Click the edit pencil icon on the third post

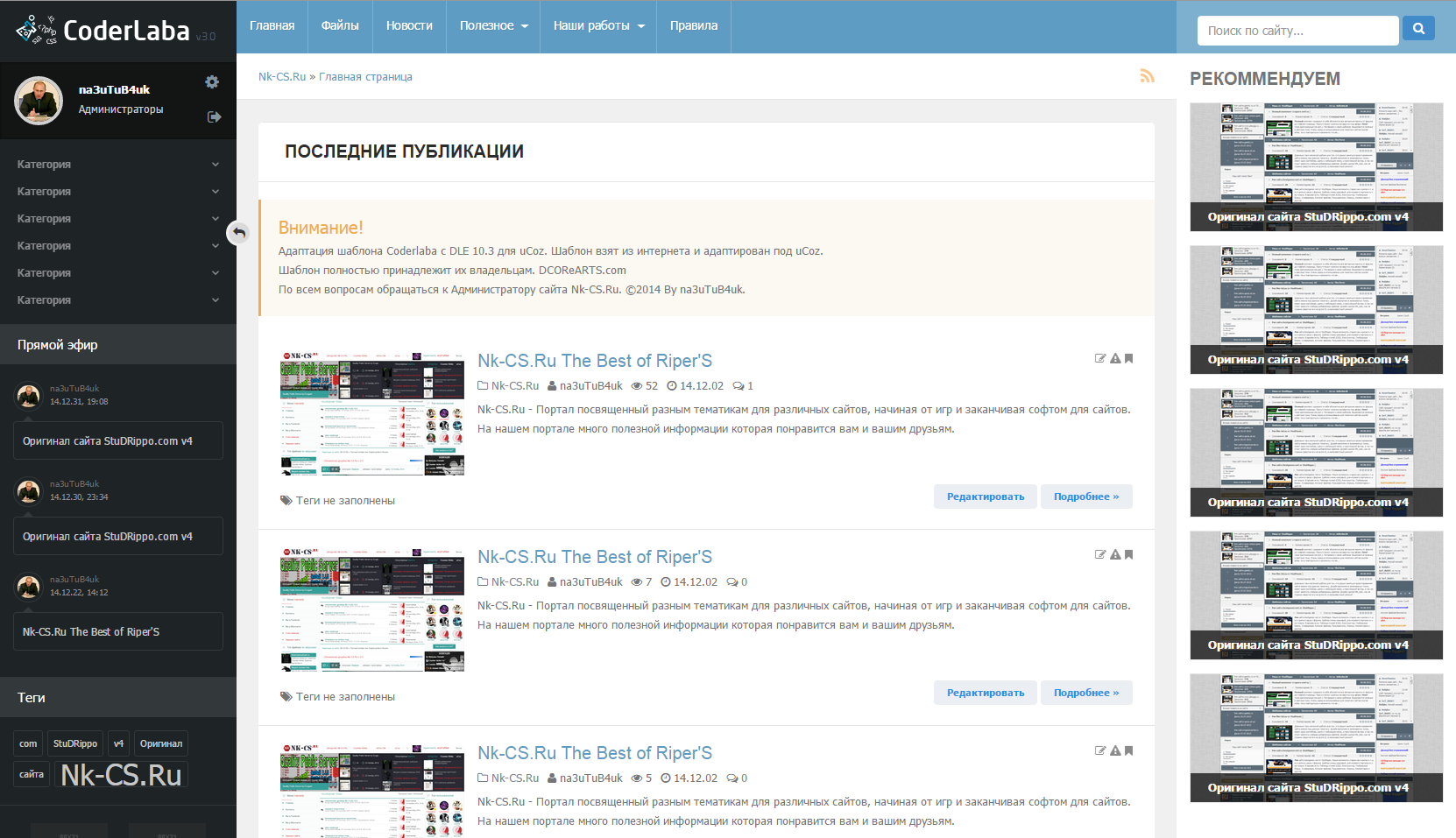click(1100, 750)
